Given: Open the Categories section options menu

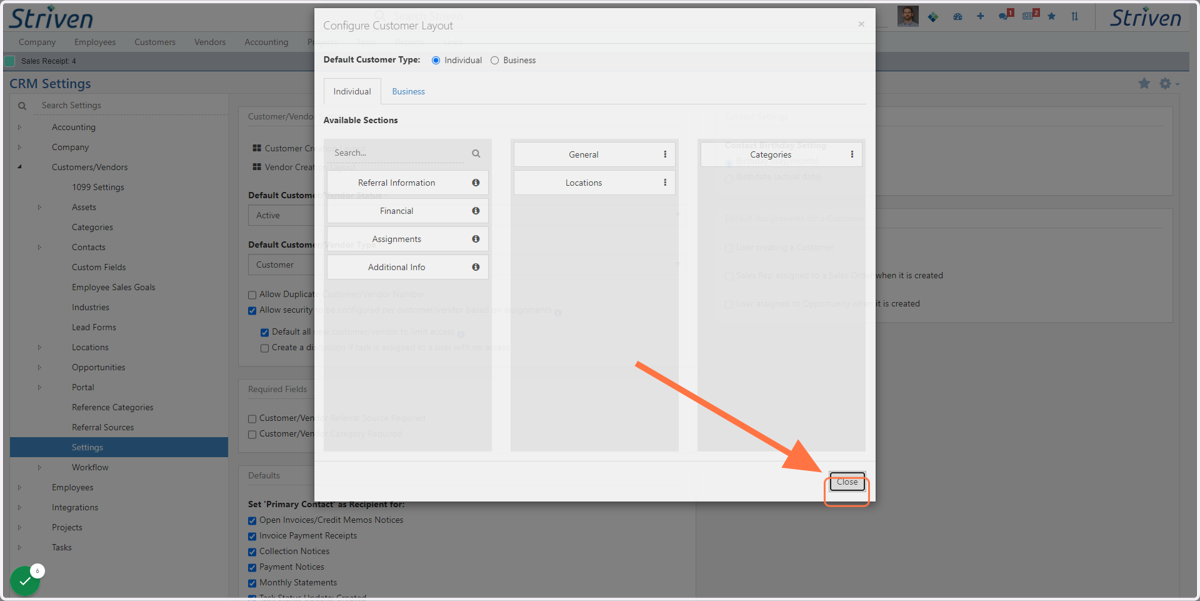Looking at the screenshot, I should click(852, 155).
